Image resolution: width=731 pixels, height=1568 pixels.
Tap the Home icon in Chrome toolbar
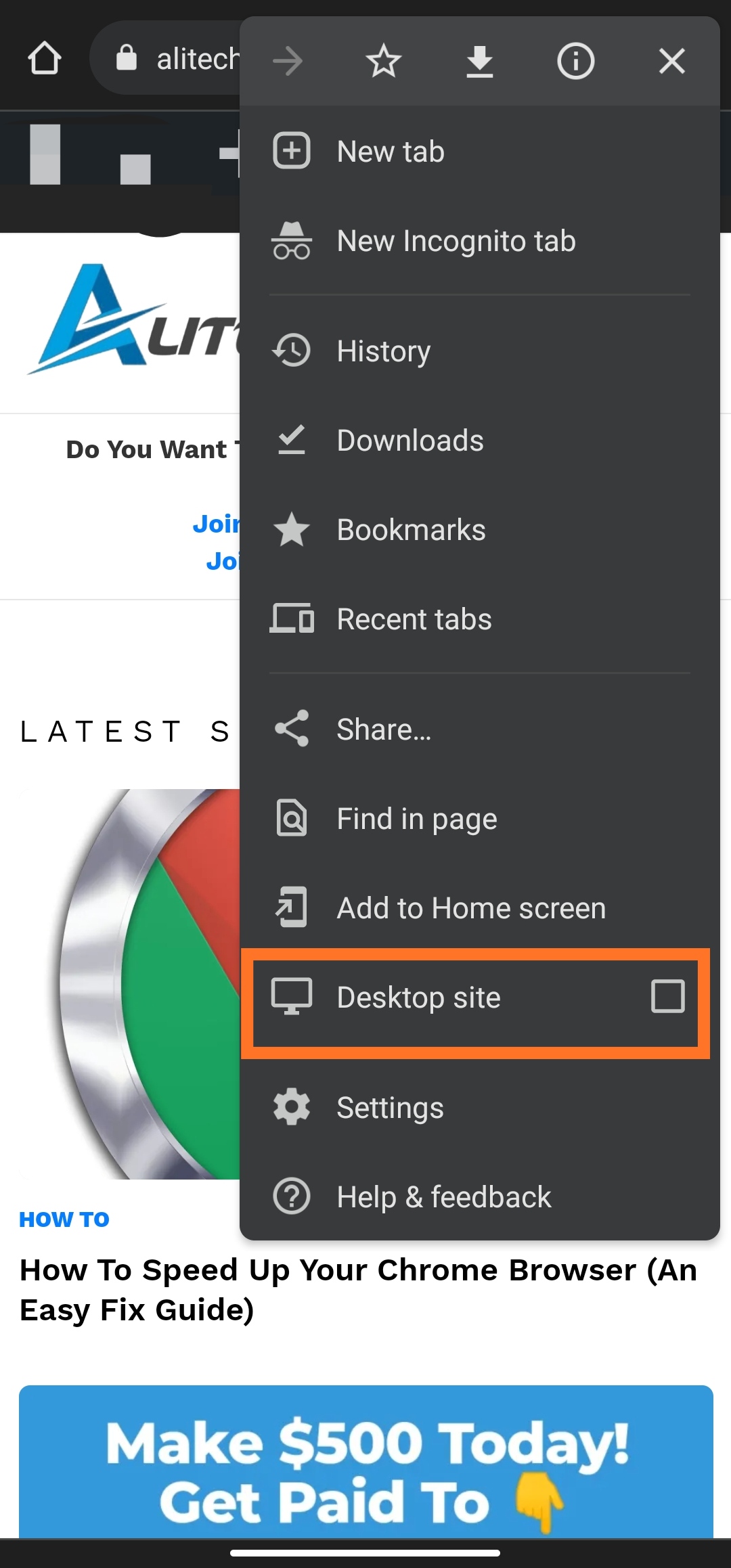[45, 58]
